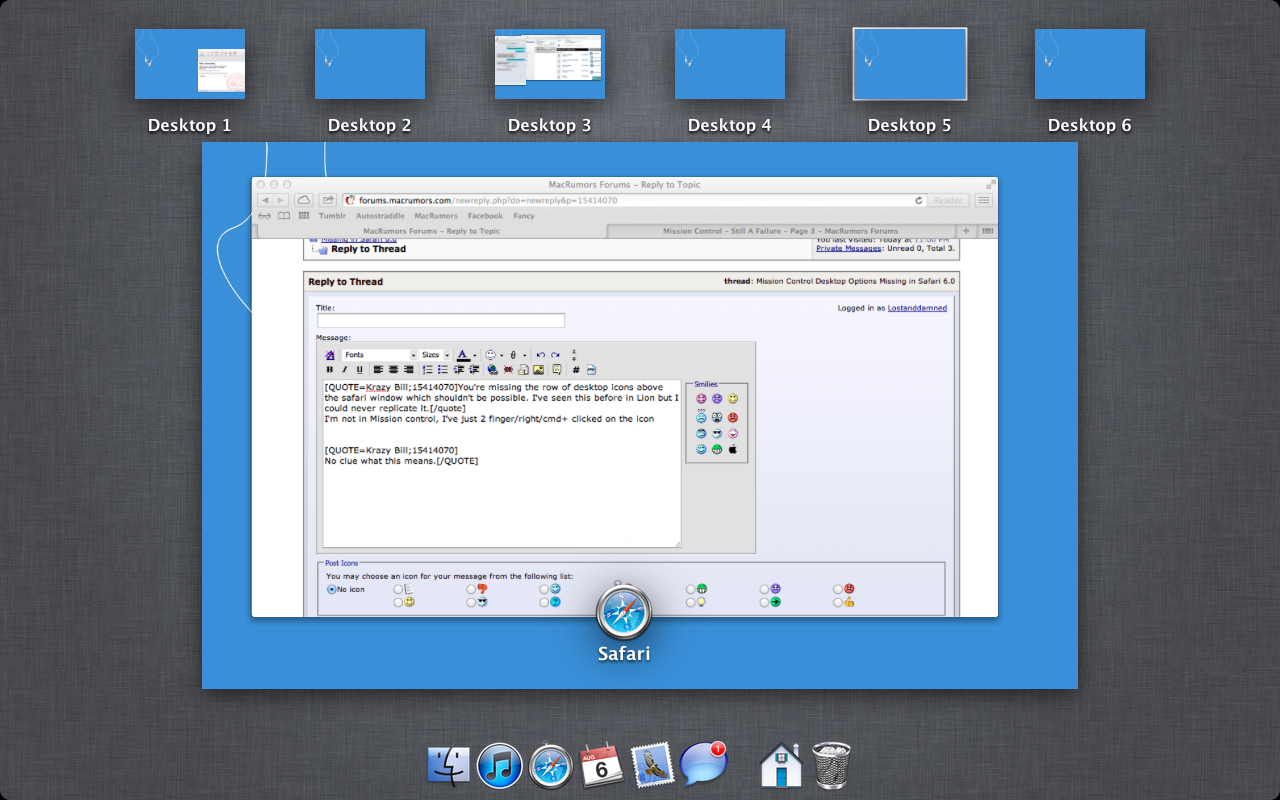The image size is (1280, 800).
Task: Click remove text formatting icon
Action: point(330,355)
